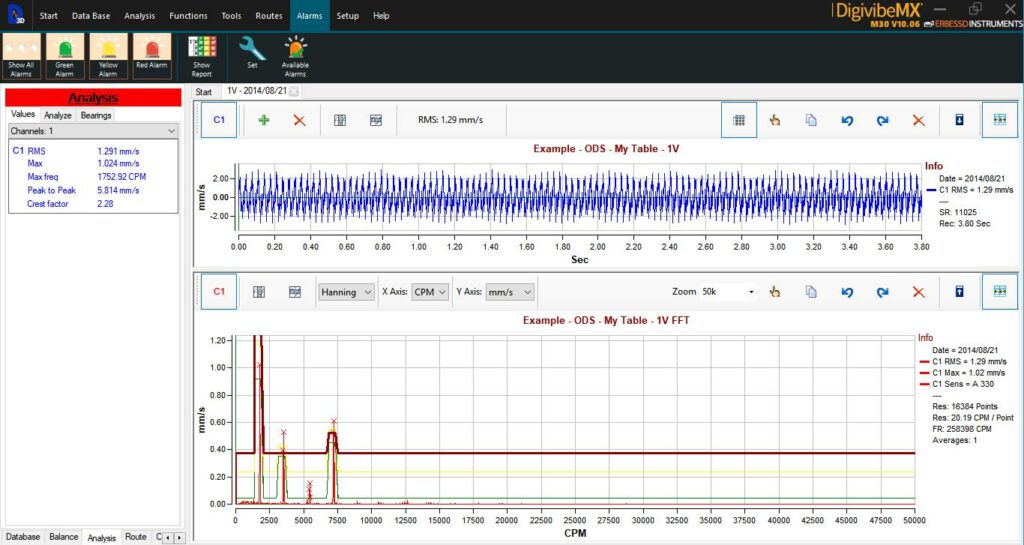Click download icon in waveform toolbar
Image resolution: width=1024 pixels, height=545 pixels.
[959, 120]
